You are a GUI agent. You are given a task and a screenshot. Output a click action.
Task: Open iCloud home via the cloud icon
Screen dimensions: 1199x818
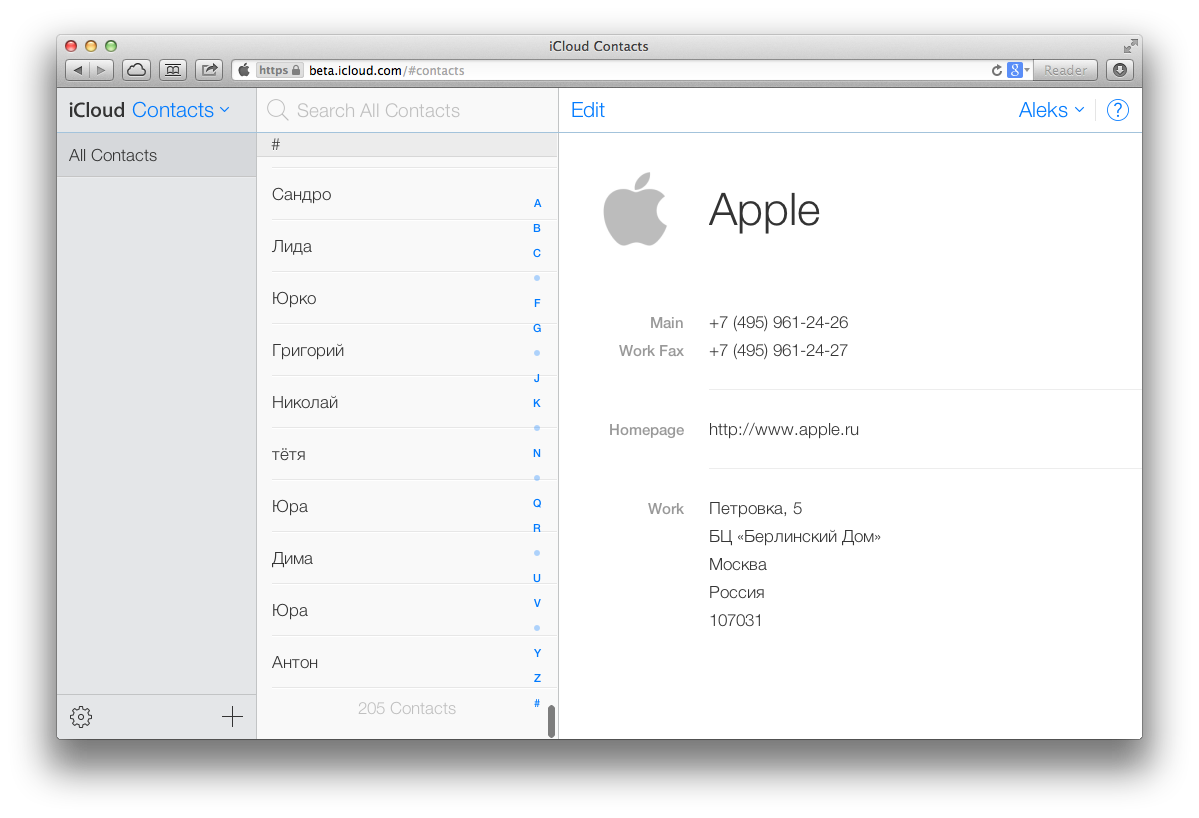[135, 70]
